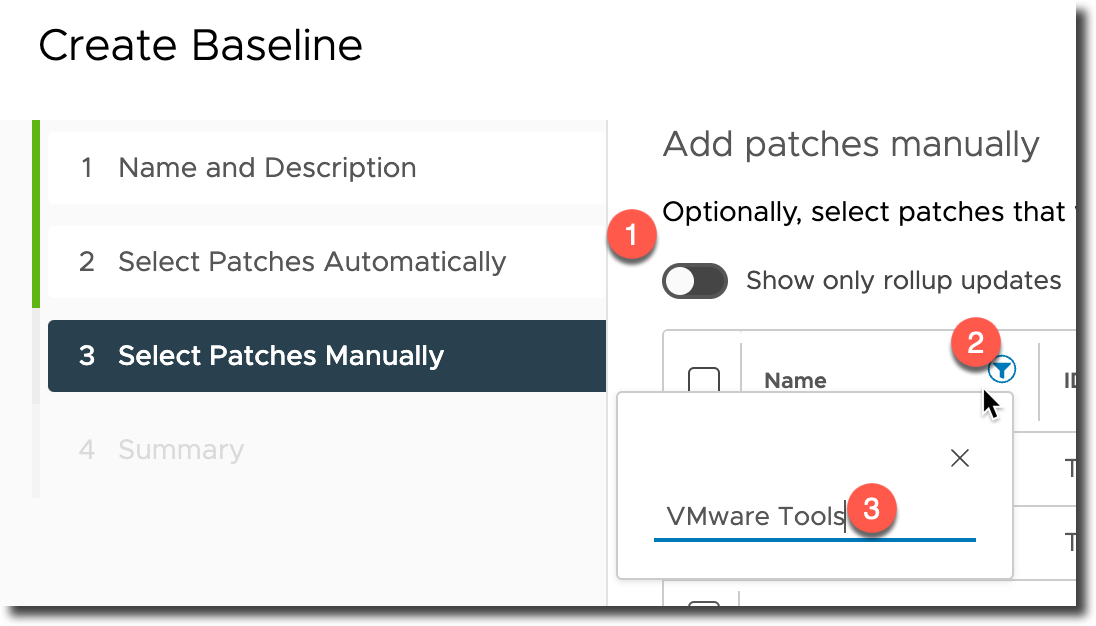Close the filter popup with the X
1096x626 pixels.
(960, 458)
